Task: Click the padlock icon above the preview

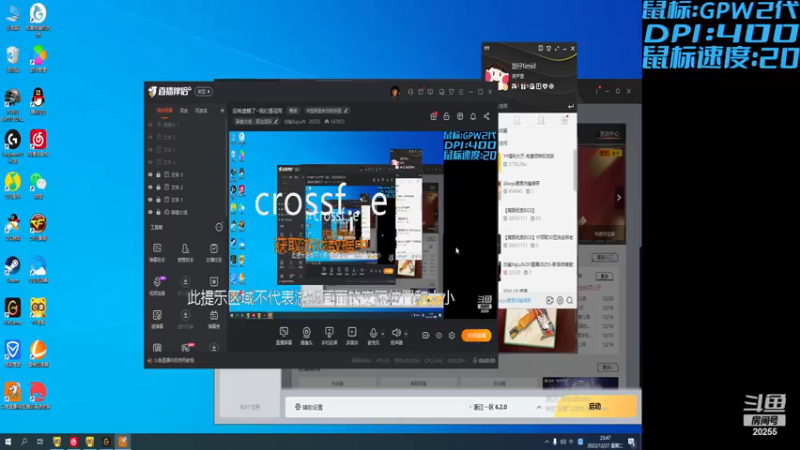Action: coord(446,116)
